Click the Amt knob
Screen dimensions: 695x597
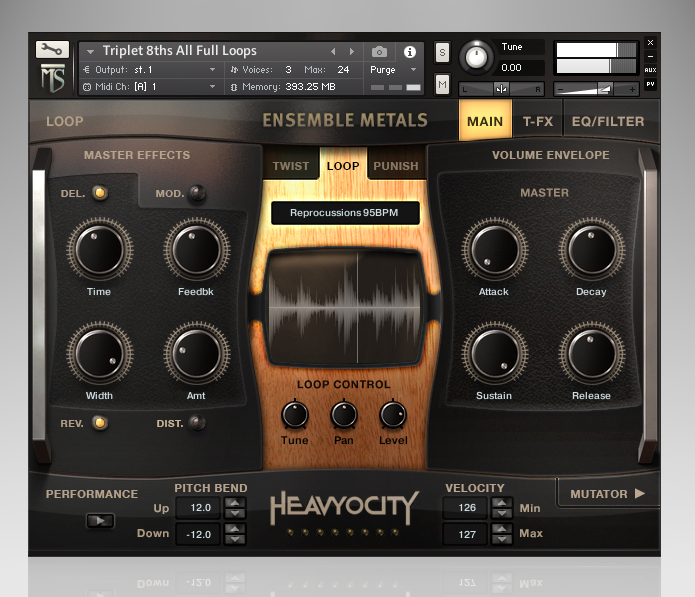(197, 355)
